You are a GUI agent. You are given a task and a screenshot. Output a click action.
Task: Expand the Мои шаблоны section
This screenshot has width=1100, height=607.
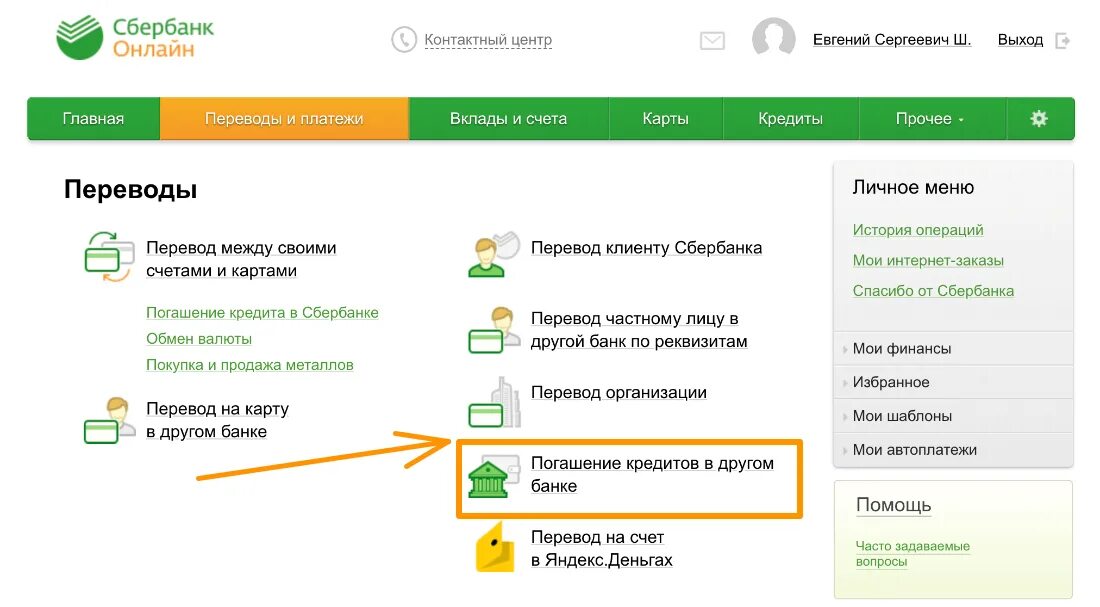click(x=953, y=416)
